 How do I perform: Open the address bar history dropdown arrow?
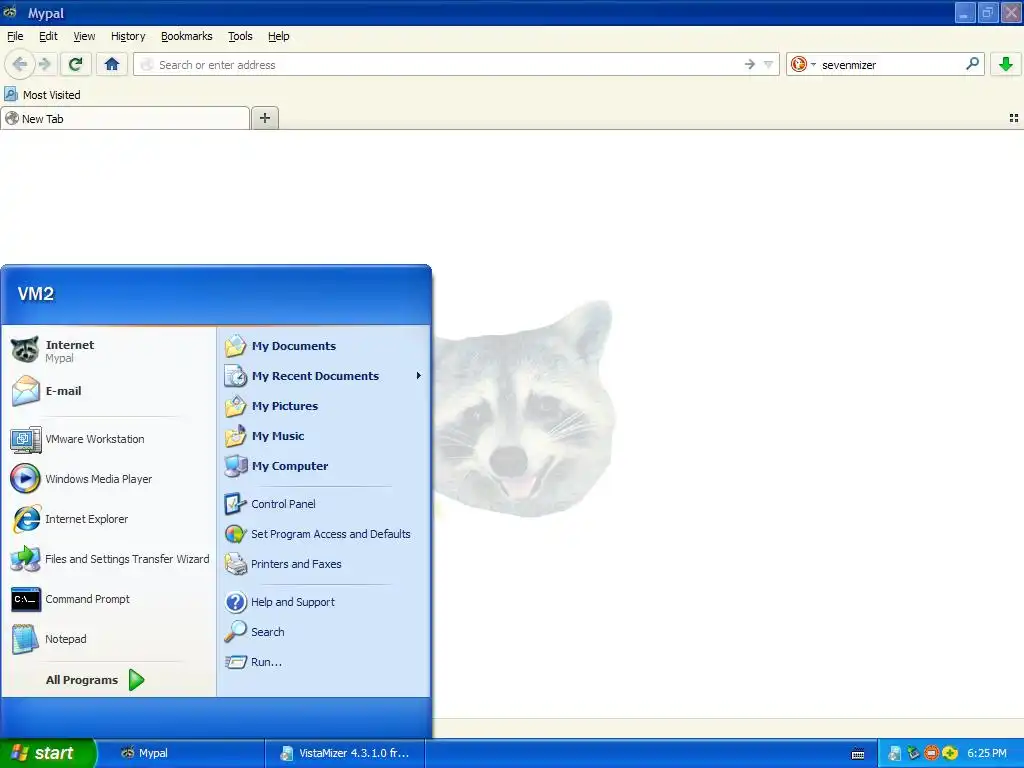point(768,64)
